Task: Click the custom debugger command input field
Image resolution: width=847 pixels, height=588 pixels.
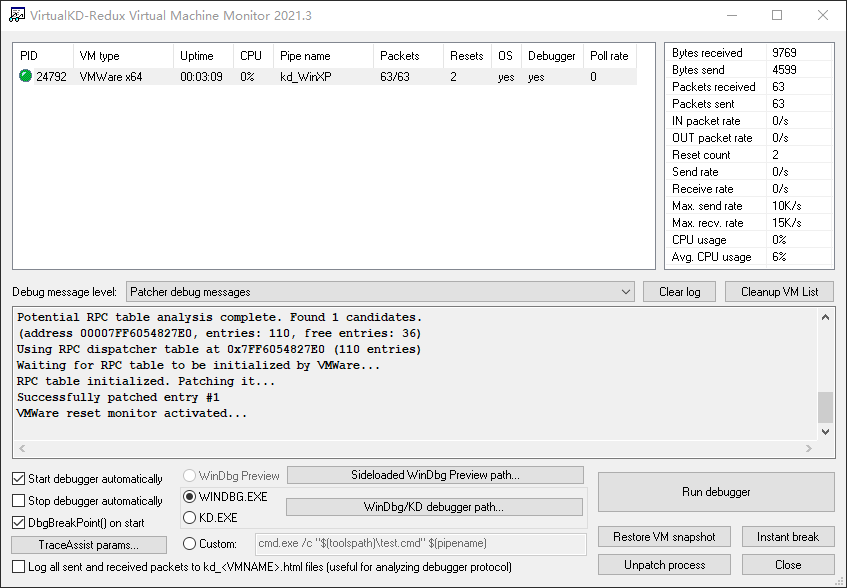Action: click(x=421, y=544)
